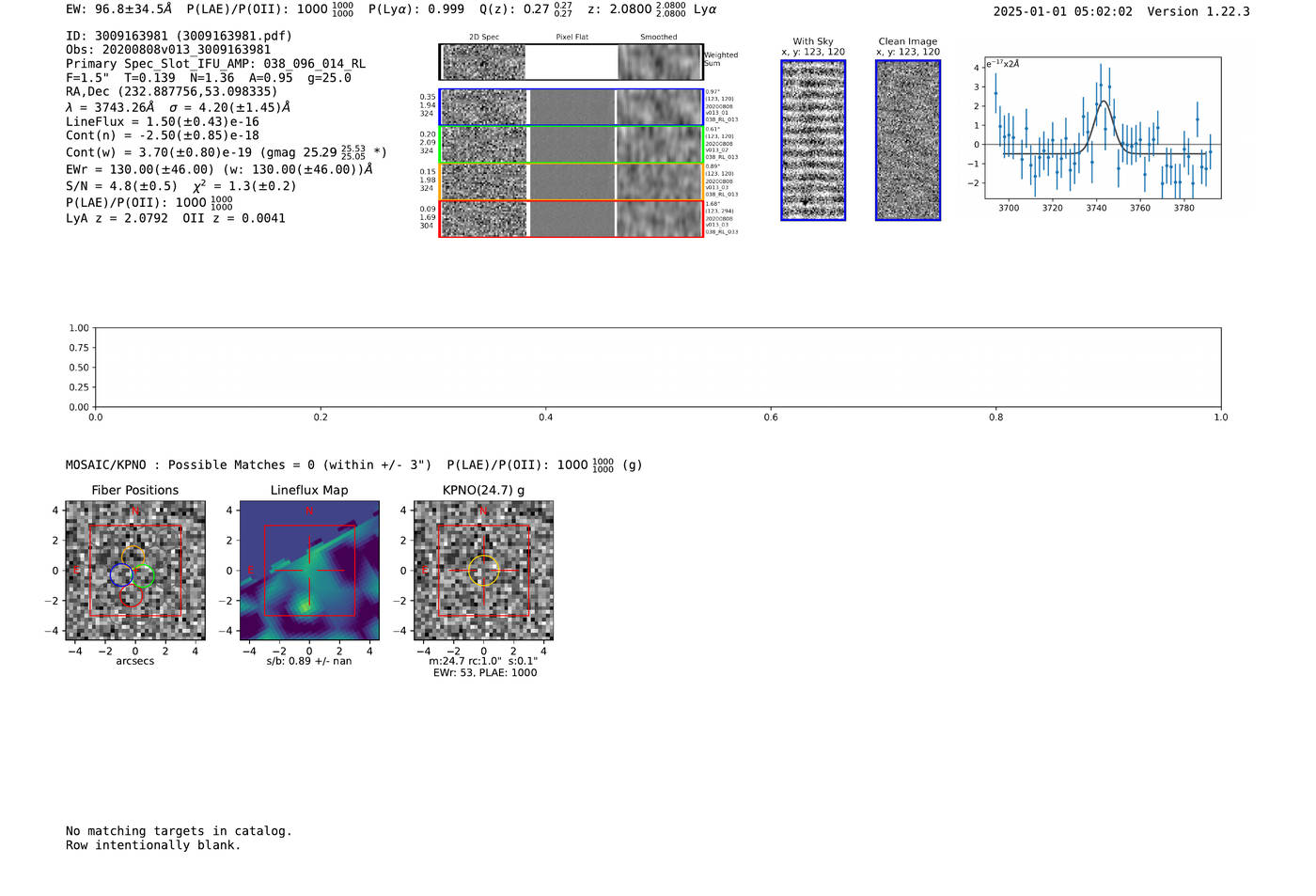The image size is (1316, 896).
Task: Click the emission line spectrum plot
Action: click(1103, 128)
